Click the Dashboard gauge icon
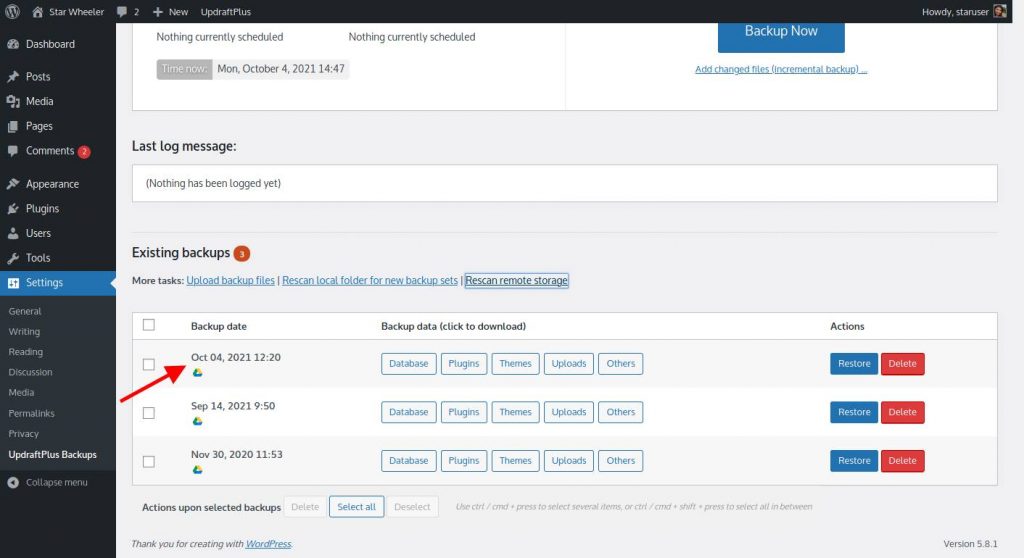The width and height of the screenshot is (1024, 558). 13,44
